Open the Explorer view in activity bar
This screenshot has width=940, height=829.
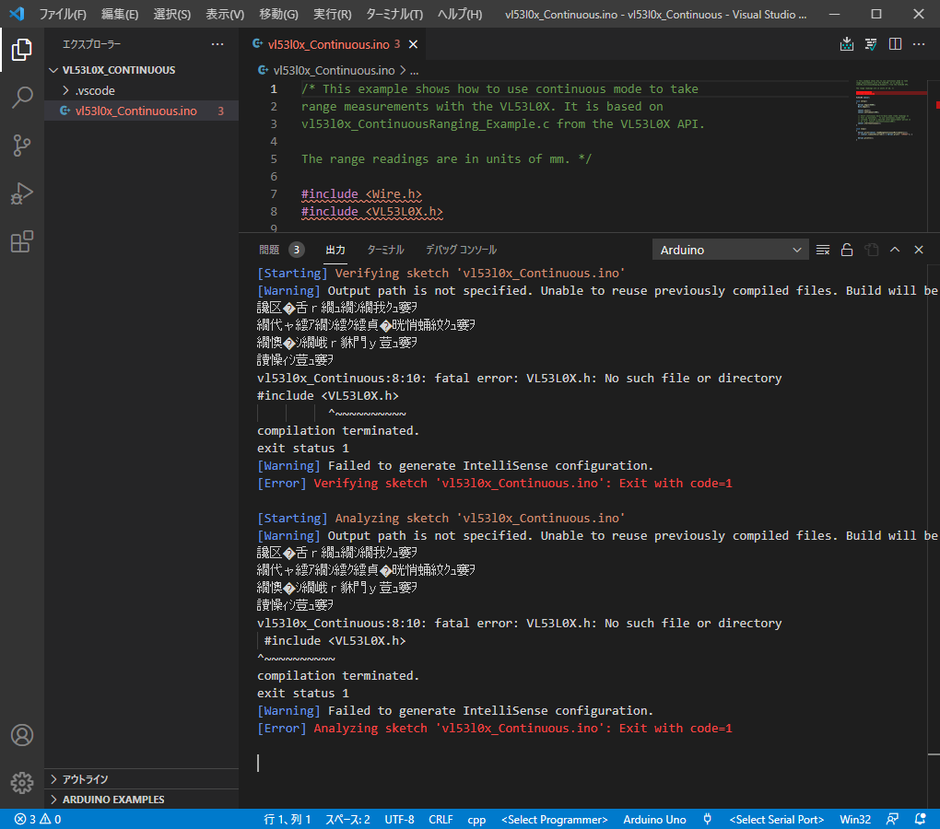[x=22, y=50]
